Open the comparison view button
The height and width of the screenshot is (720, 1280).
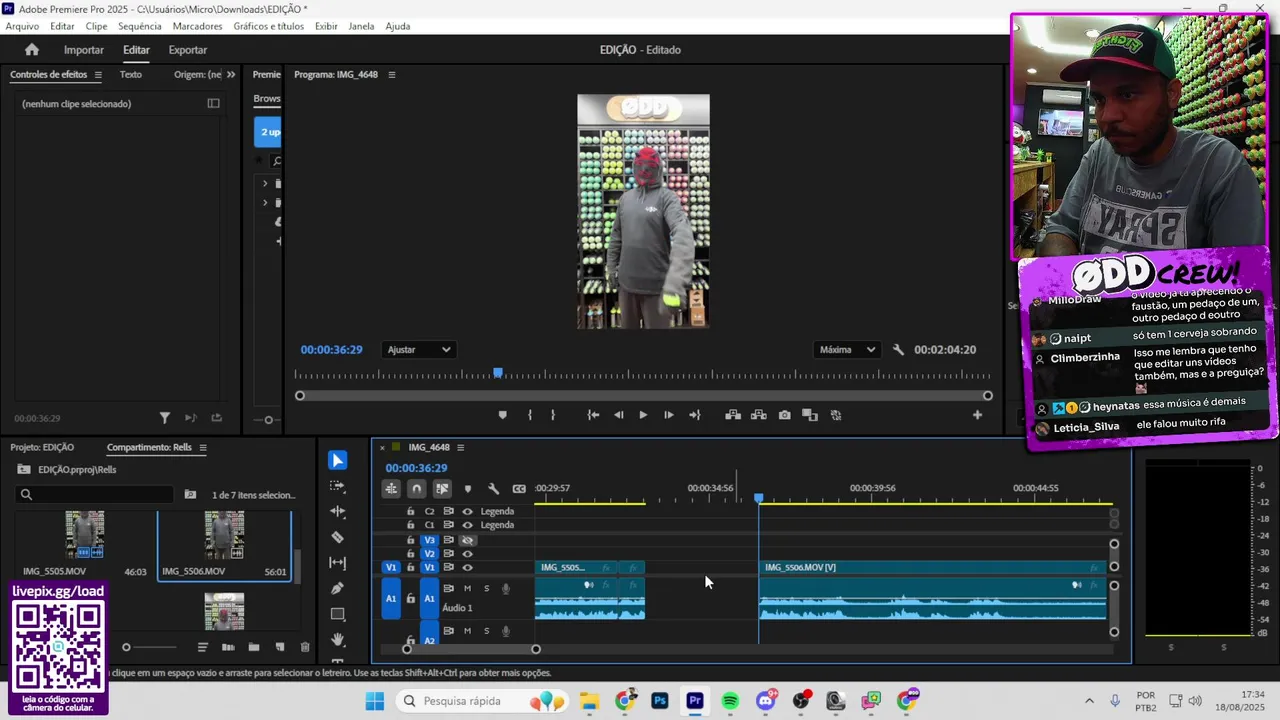pos(810,415)
